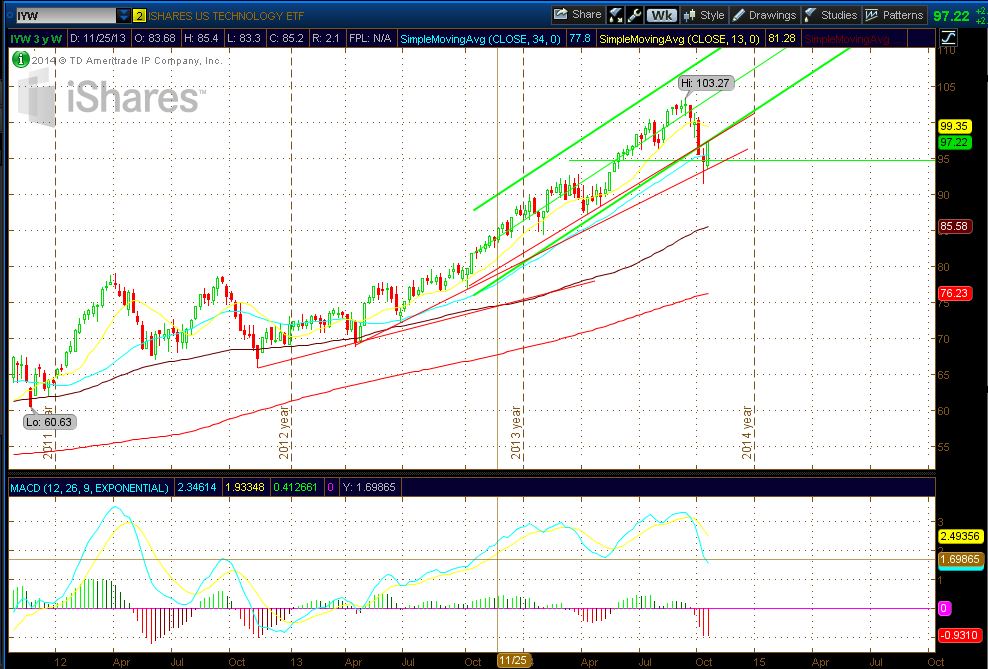Click the MACD value 2.34614

(x=197, y=487)
